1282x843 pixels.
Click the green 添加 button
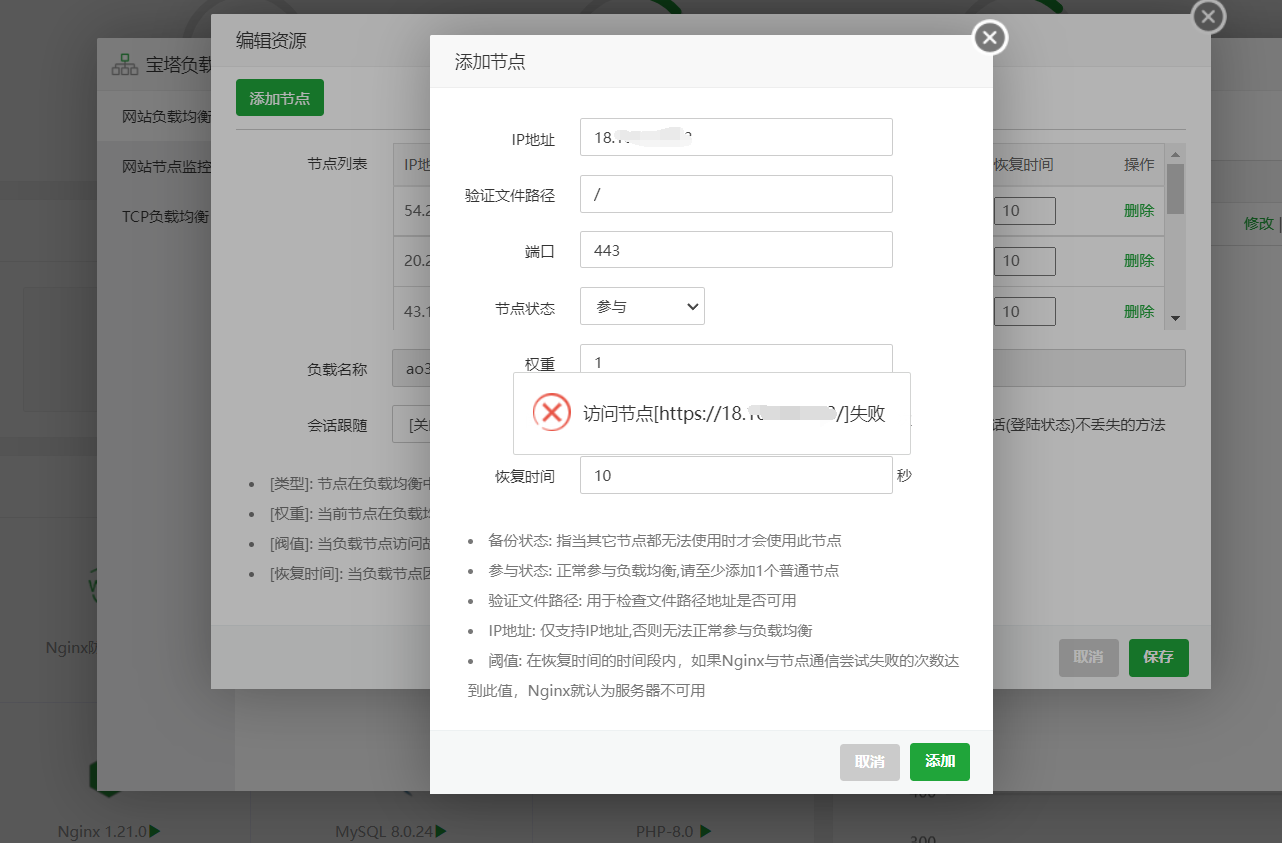[x=940, y=761]
